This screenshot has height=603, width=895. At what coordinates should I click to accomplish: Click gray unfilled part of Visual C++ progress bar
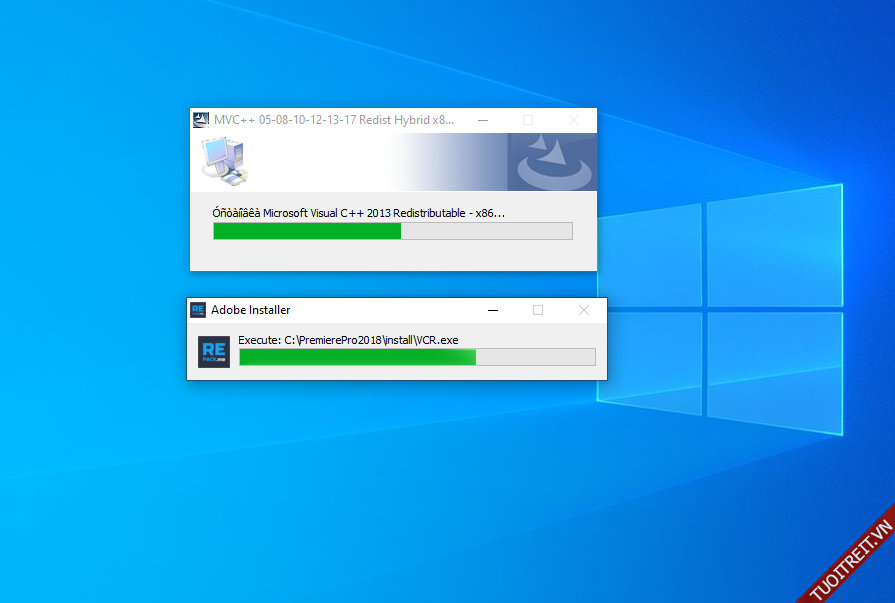click(487, 231)
